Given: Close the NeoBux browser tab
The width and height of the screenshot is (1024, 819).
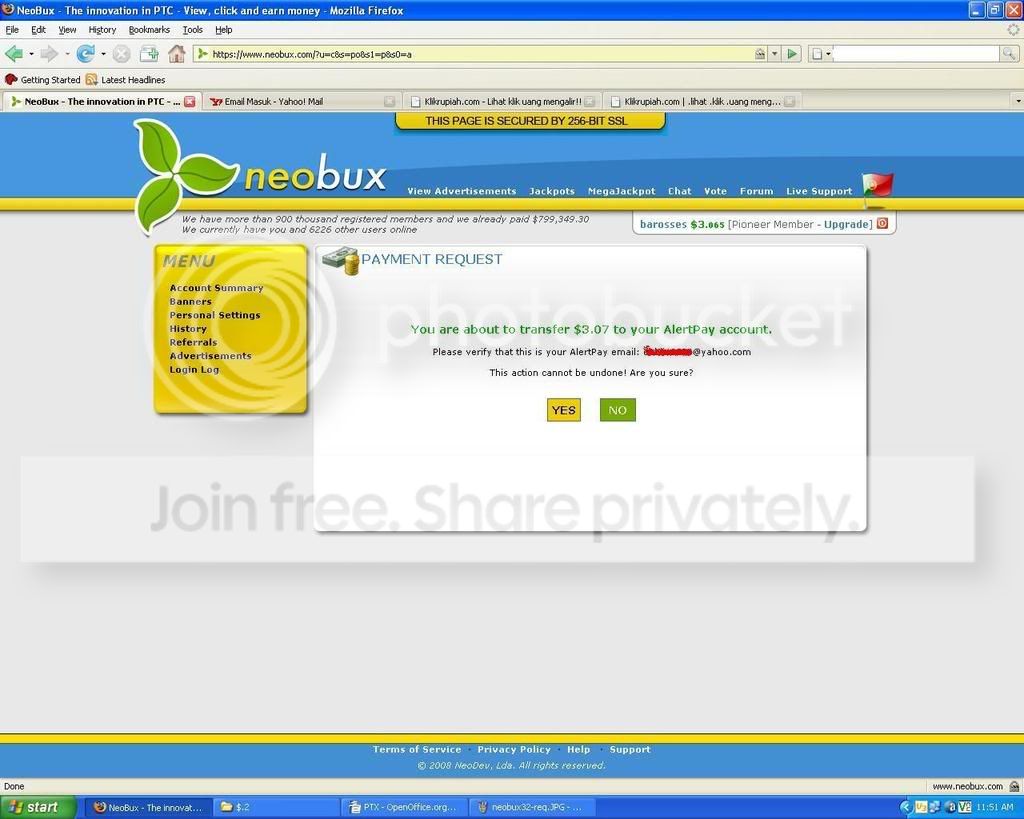Looking at the screenshot, I should [189, 101].
